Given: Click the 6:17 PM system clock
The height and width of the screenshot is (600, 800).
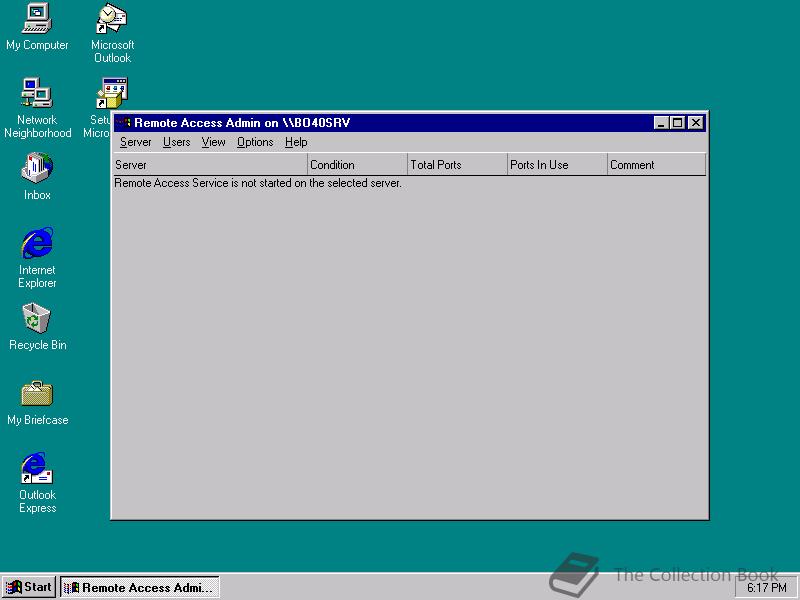Looking at the screenshot, I should [767, 588].
